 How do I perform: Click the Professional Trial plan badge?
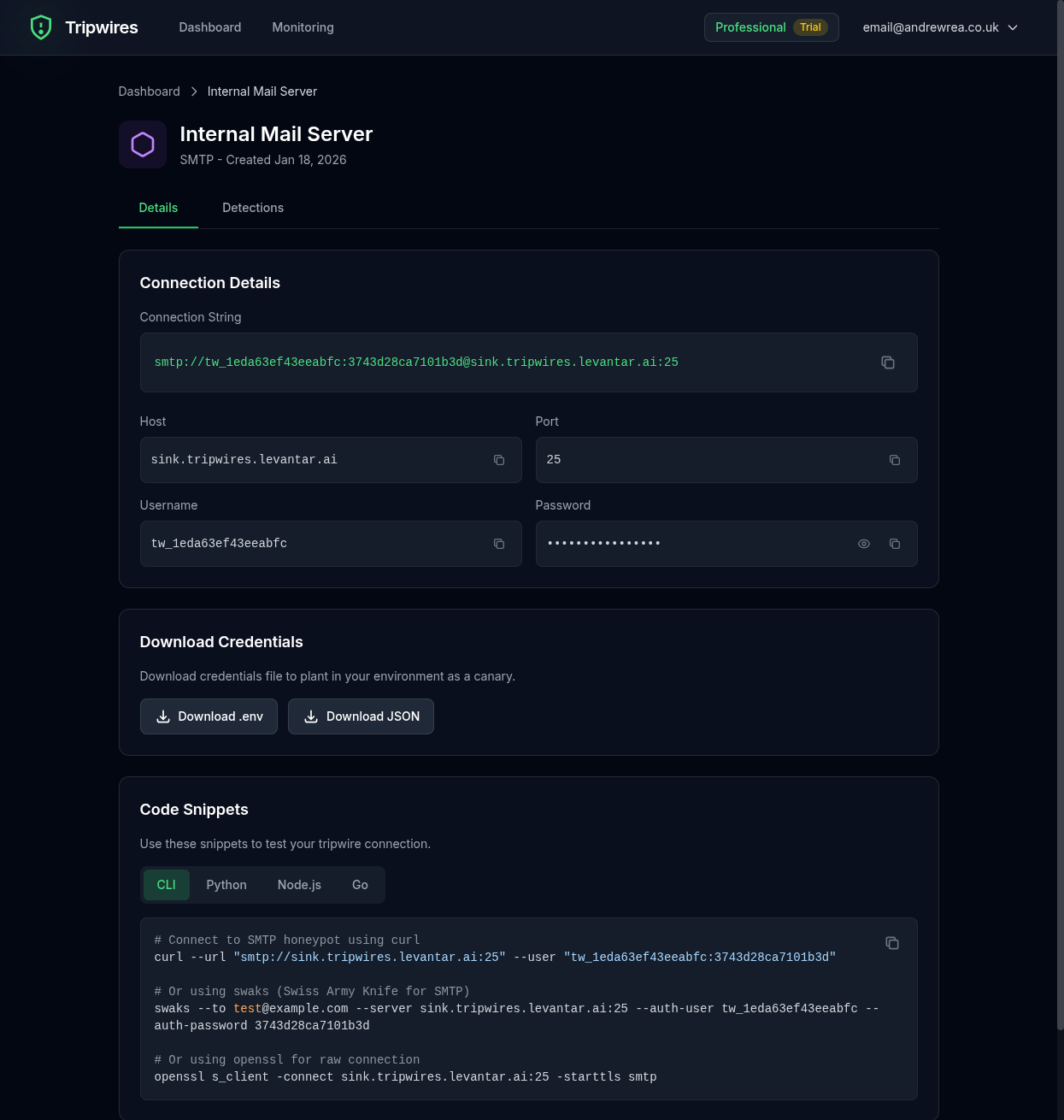point(771,27)
